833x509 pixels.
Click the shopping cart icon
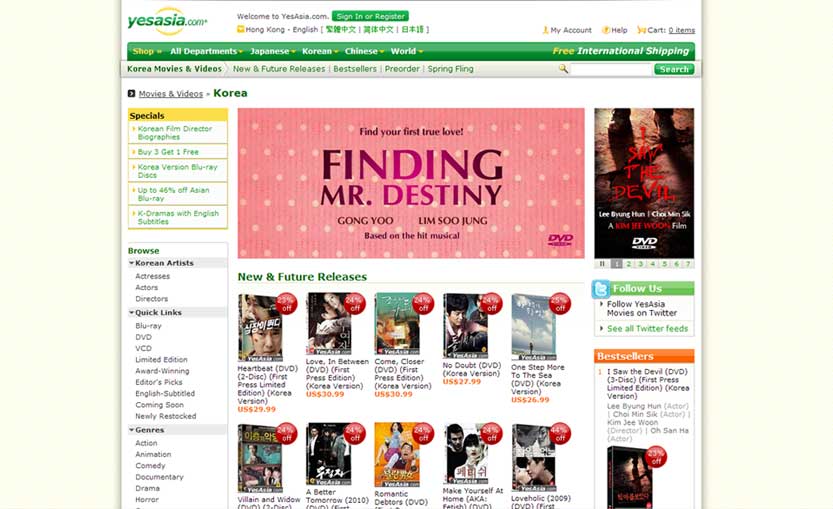(x=641, y=30)
